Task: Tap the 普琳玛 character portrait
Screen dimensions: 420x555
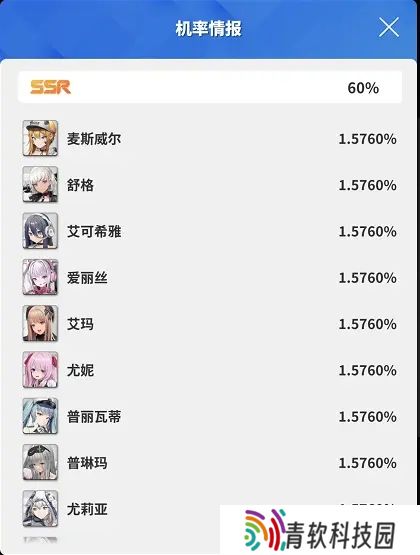Action: point(40,463)
